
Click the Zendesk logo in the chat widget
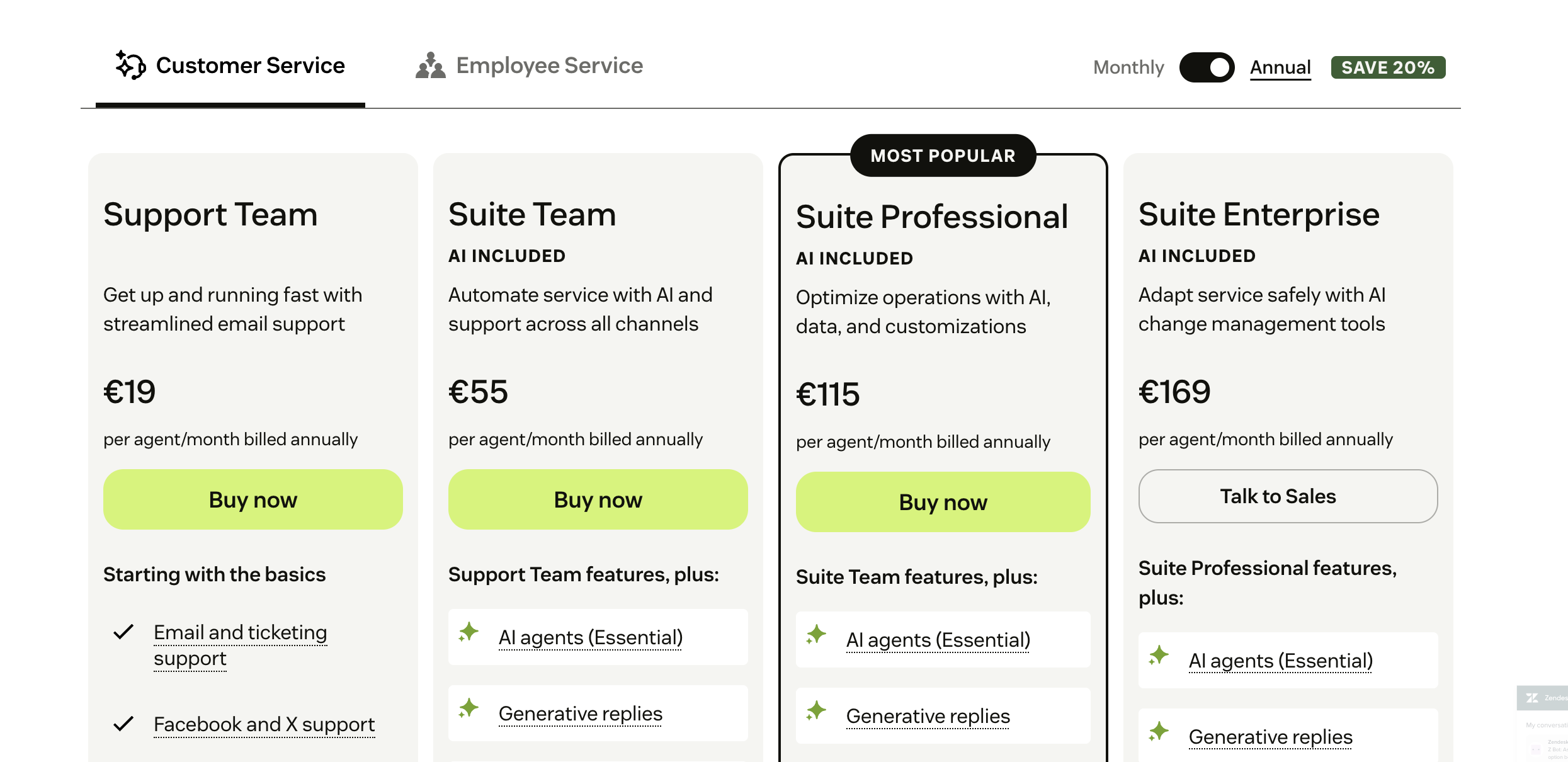point(1532,698)
